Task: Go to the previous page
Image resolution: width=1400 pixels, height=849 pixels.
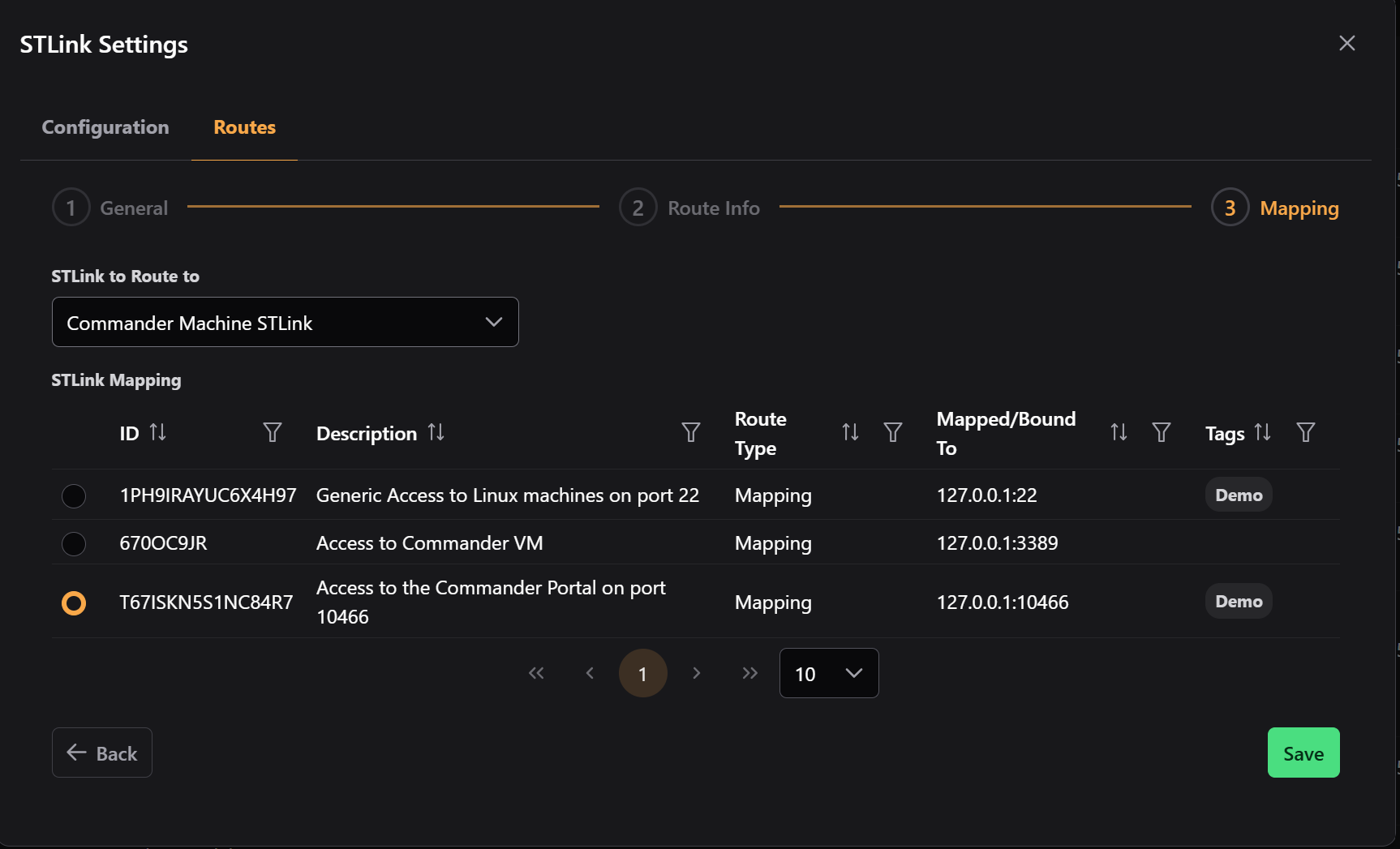Action: coord(590,673)
